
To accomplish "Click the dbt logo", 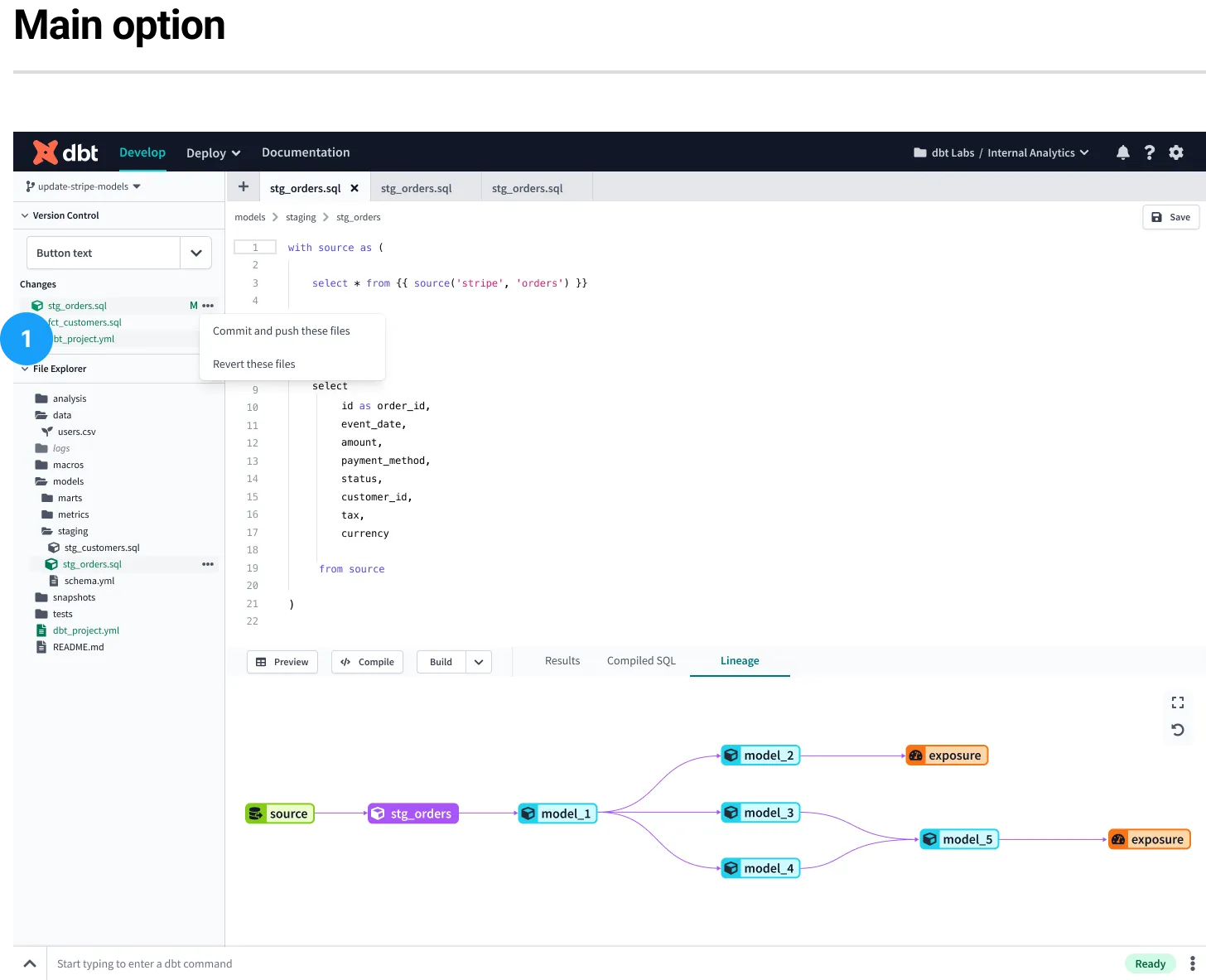I will coord(65,152).
